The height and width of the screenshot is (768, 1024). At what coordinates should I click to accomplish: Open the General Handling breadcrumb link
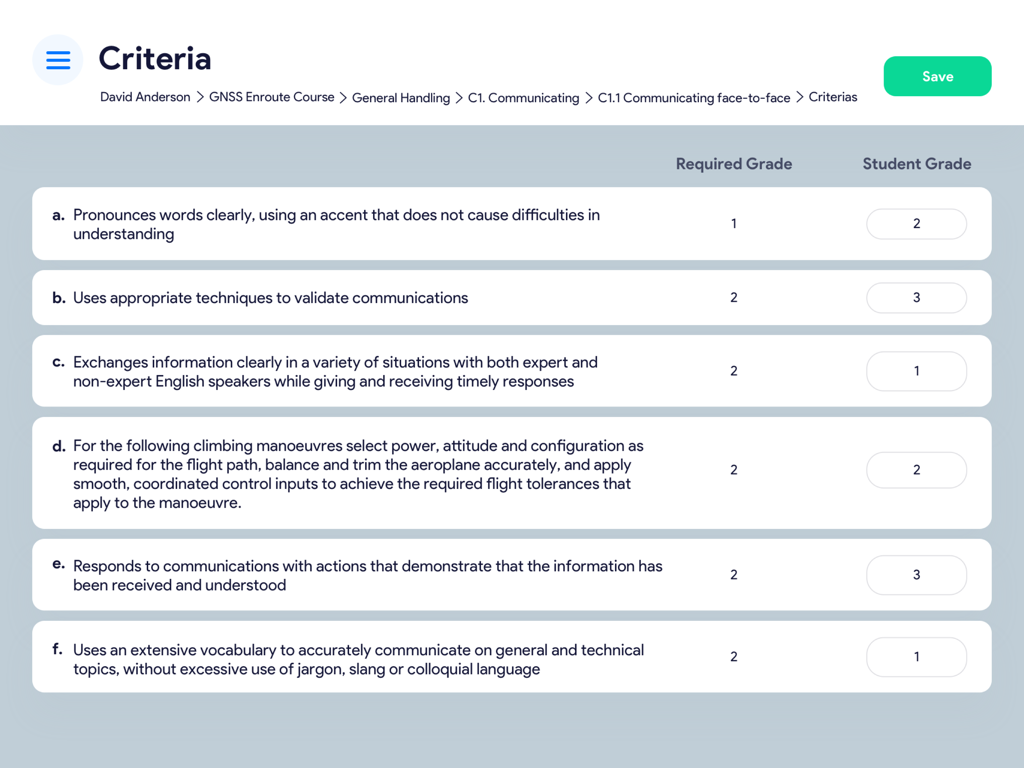(400, 97)
